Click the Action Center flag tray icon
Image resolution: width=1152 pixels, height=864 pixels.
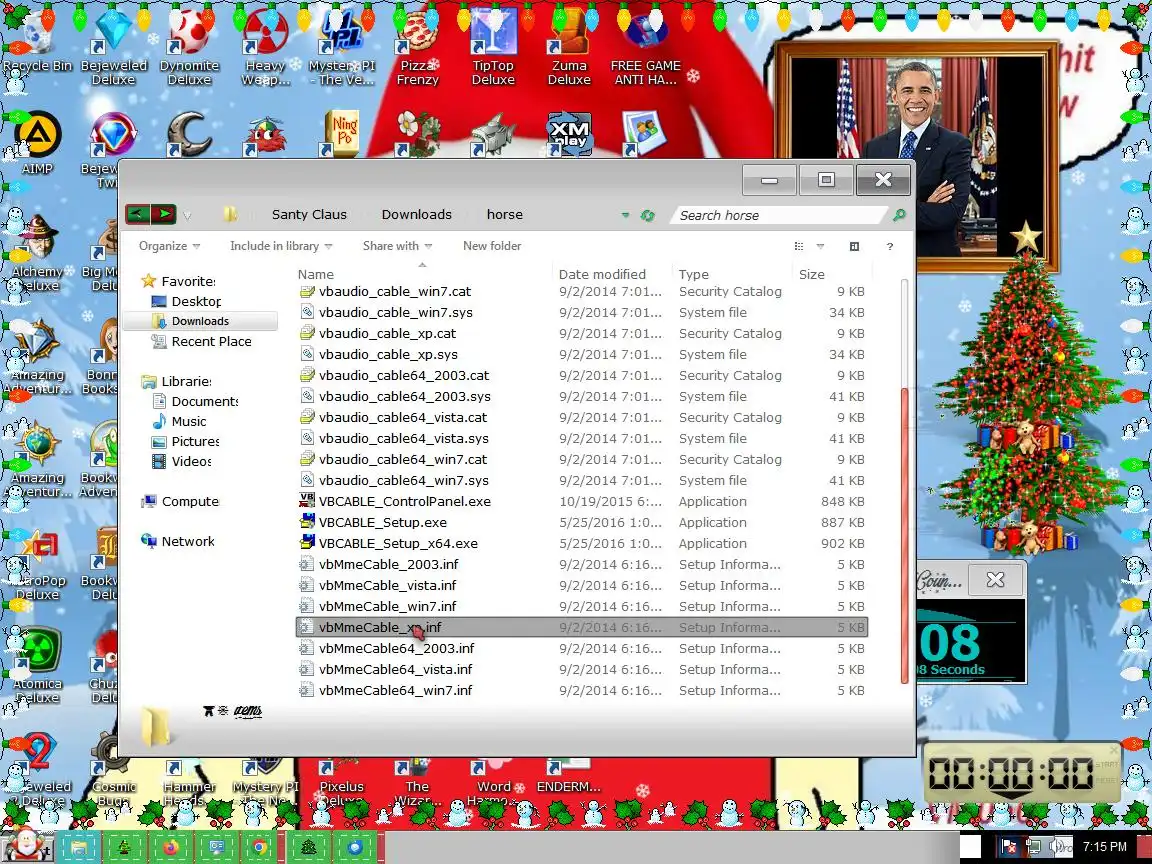coord(1010,847)
